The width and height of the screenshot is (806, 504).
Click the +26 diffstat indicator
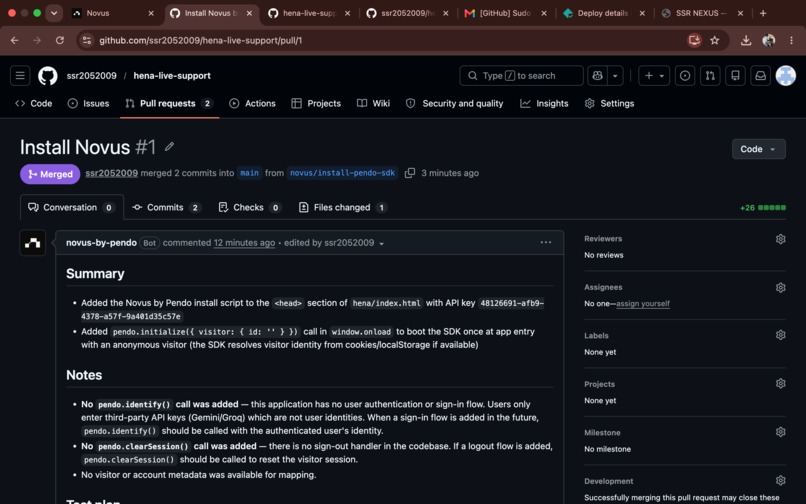[763, 208]
